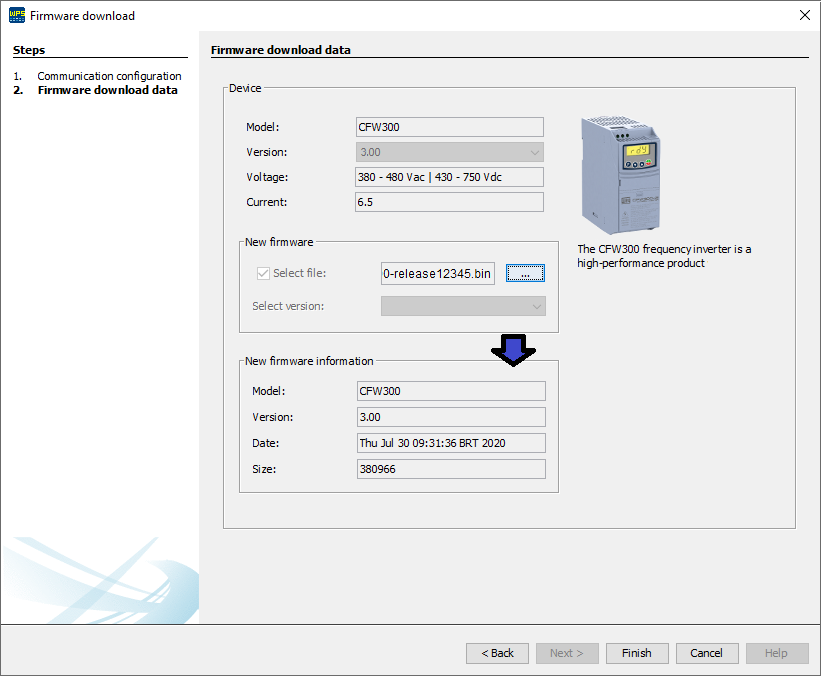Open the file browser with the '...' button
821x676 pixels.
point(525,272)
